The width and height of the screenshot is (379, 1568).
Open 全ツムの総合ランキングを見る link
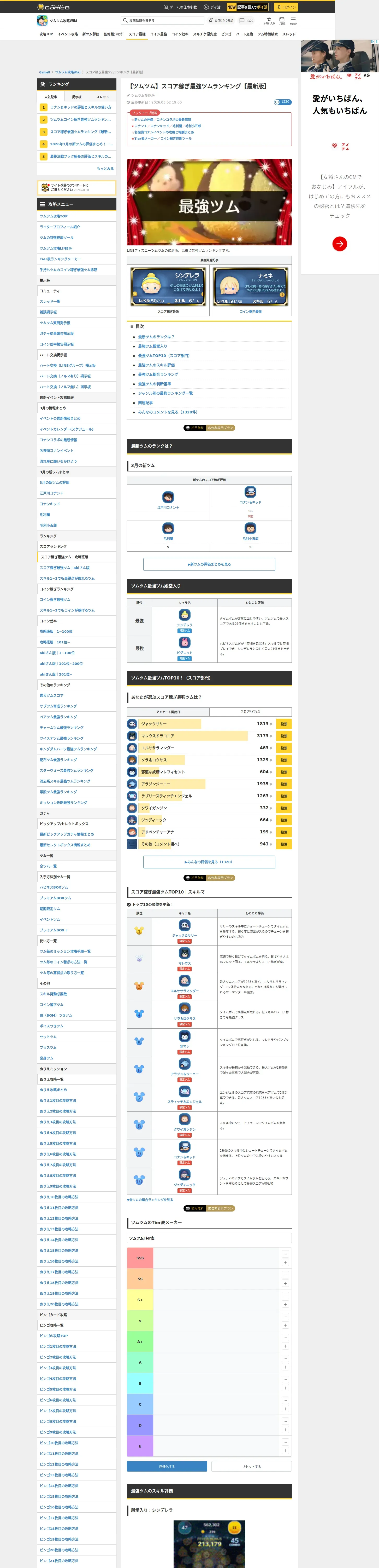(150, 1200)
